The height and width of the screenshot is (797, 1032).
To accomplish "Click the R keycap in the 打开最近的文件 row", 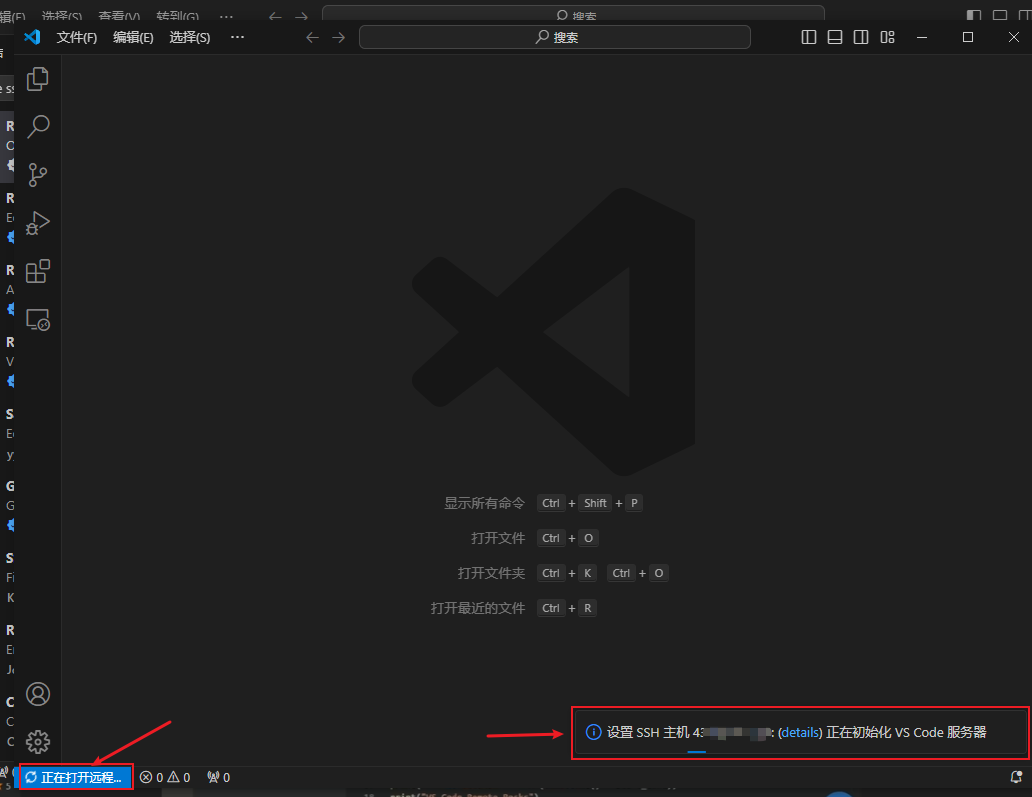I will coord(588,608).
